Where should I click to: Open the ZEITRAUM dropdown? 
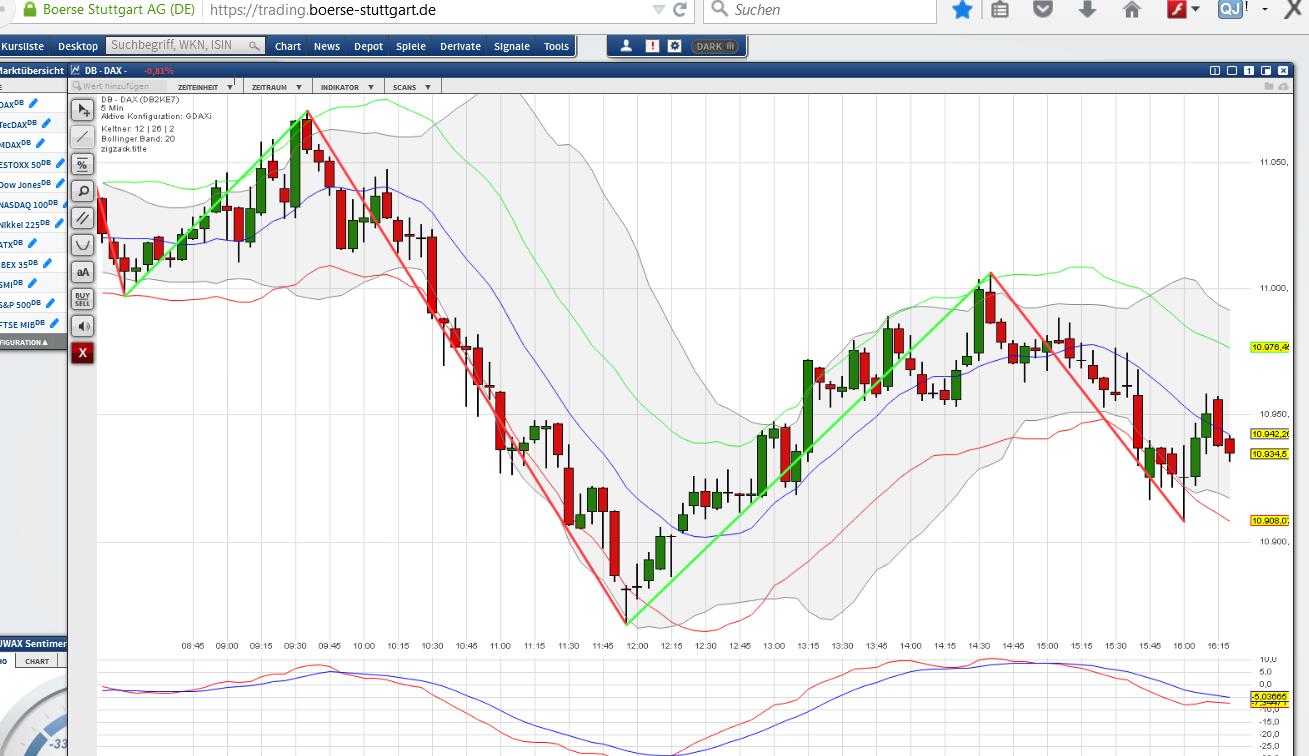pos(275,87)
